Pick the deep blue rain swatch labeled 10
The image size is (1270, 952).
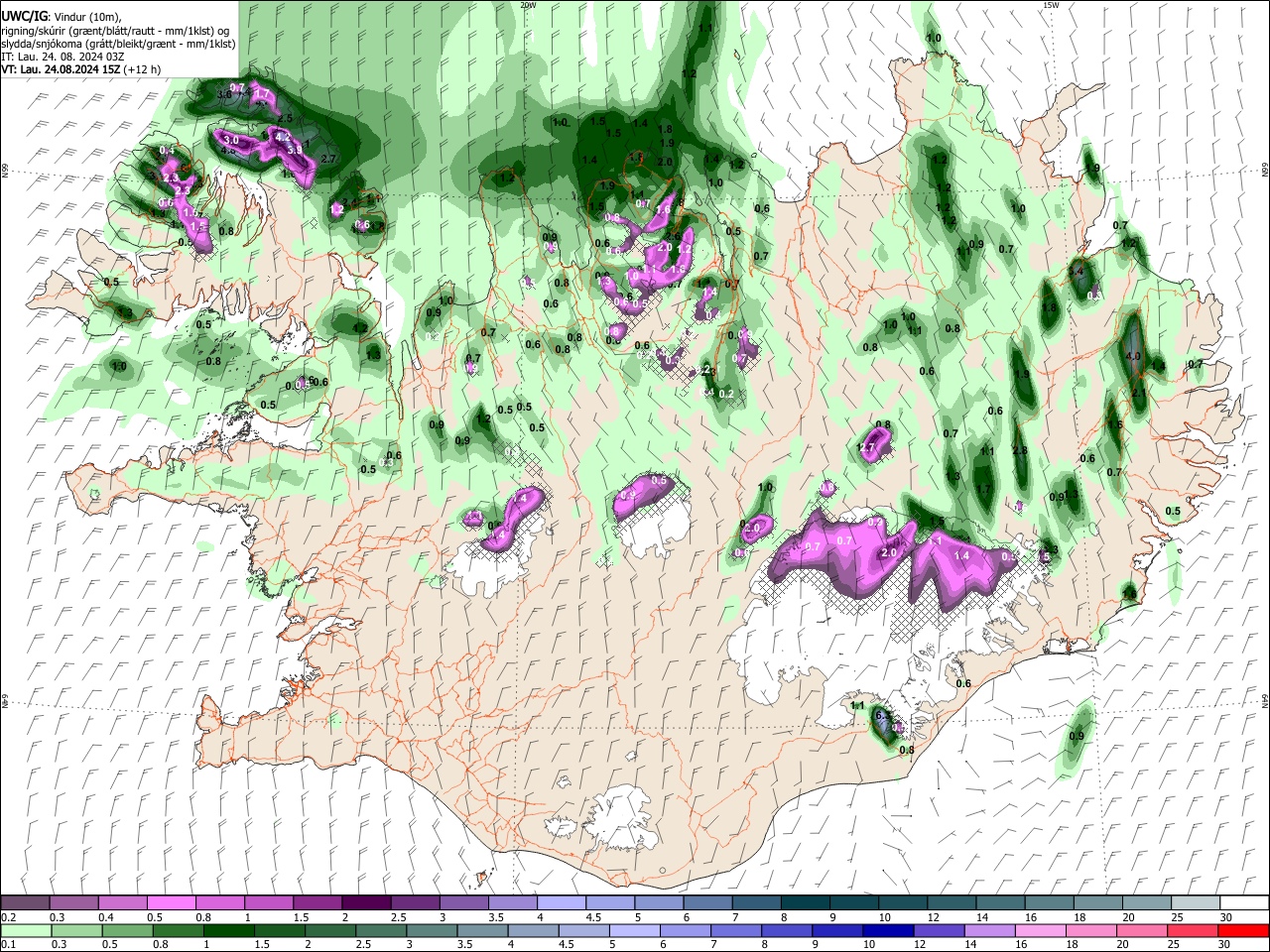pyautogui.click(x=887, y=930)
